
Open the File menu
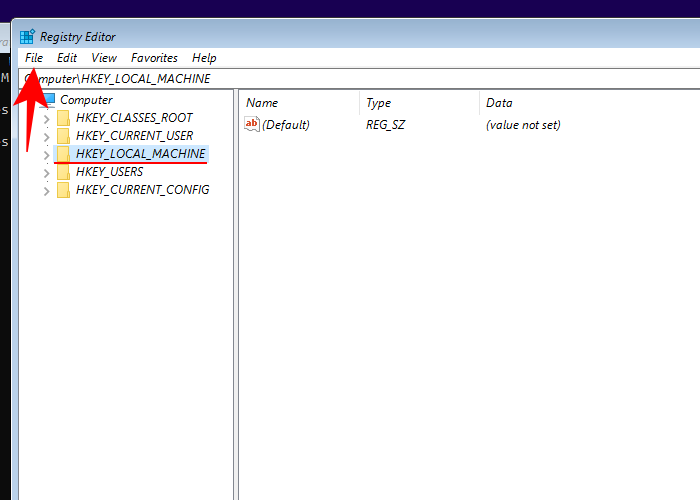34,58
